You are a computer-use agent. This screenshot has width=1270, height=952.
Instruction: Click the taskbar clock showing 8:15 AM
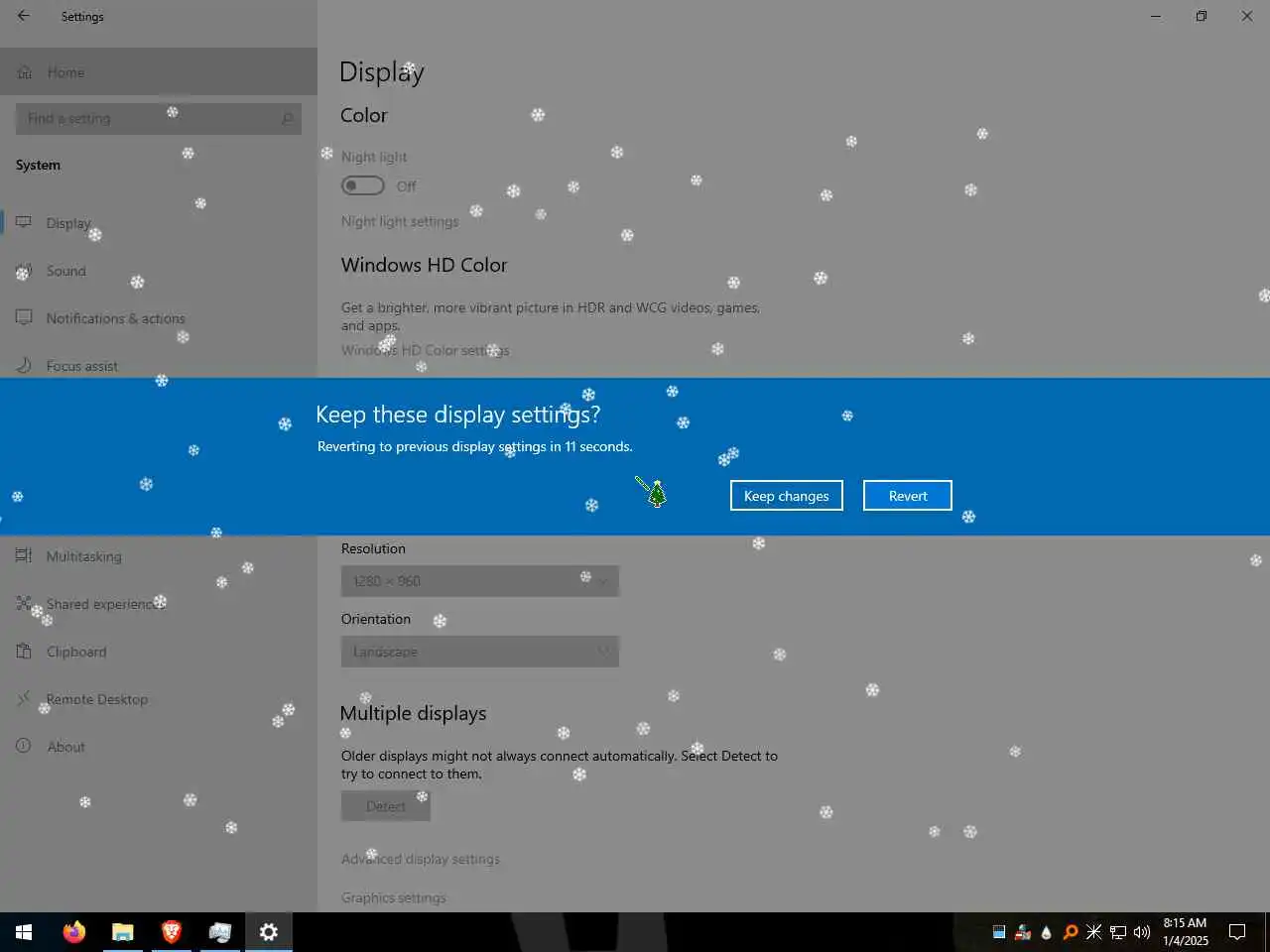(1186, 932)
